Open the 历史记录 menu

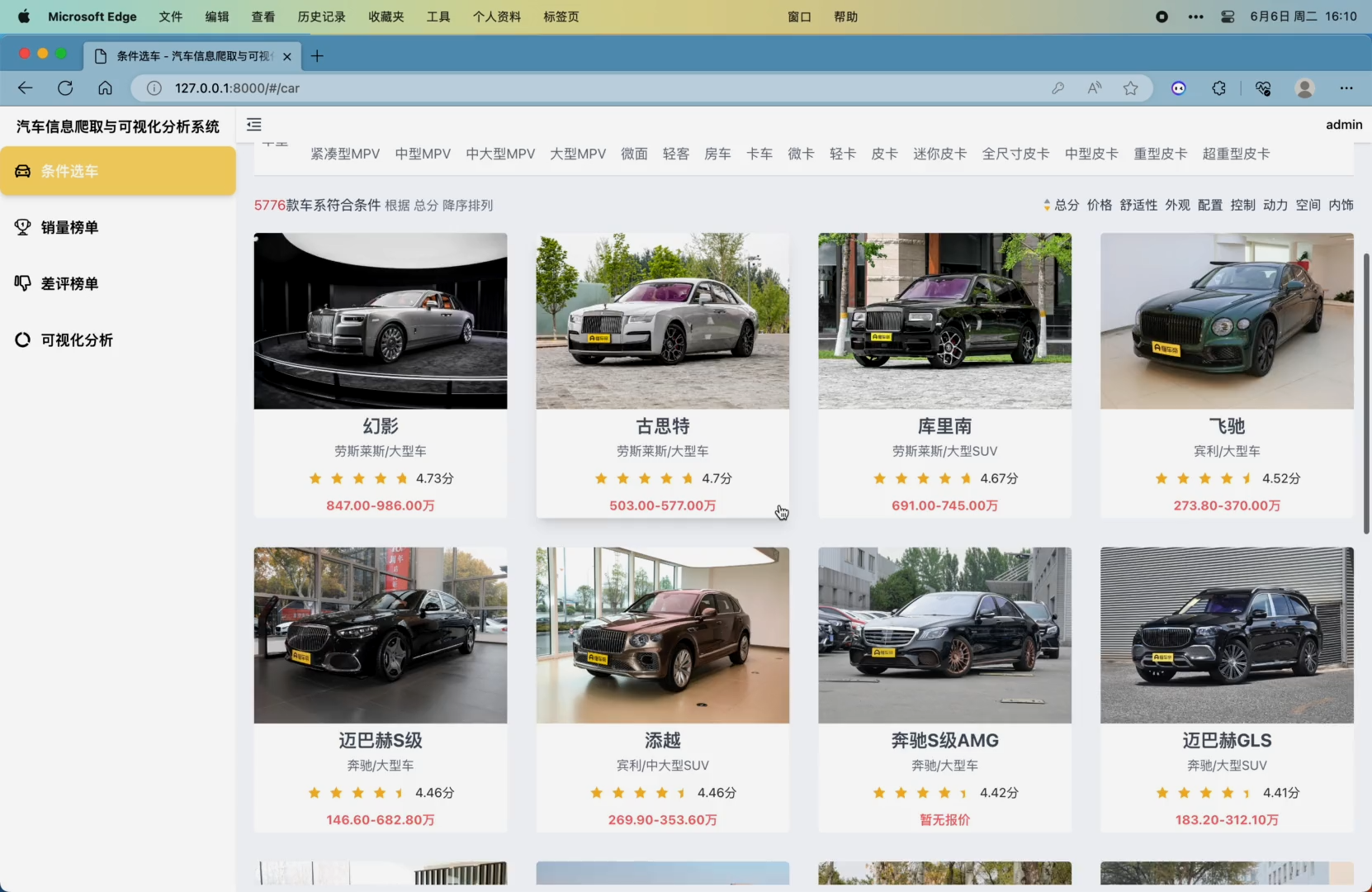click(x=322, y=17)
